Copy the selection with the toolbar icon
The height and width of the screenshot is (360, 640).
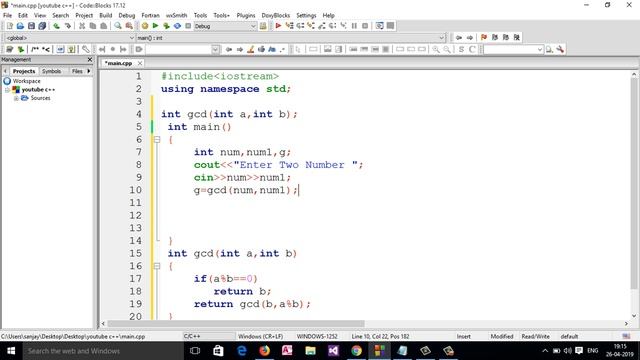(93, 26)
